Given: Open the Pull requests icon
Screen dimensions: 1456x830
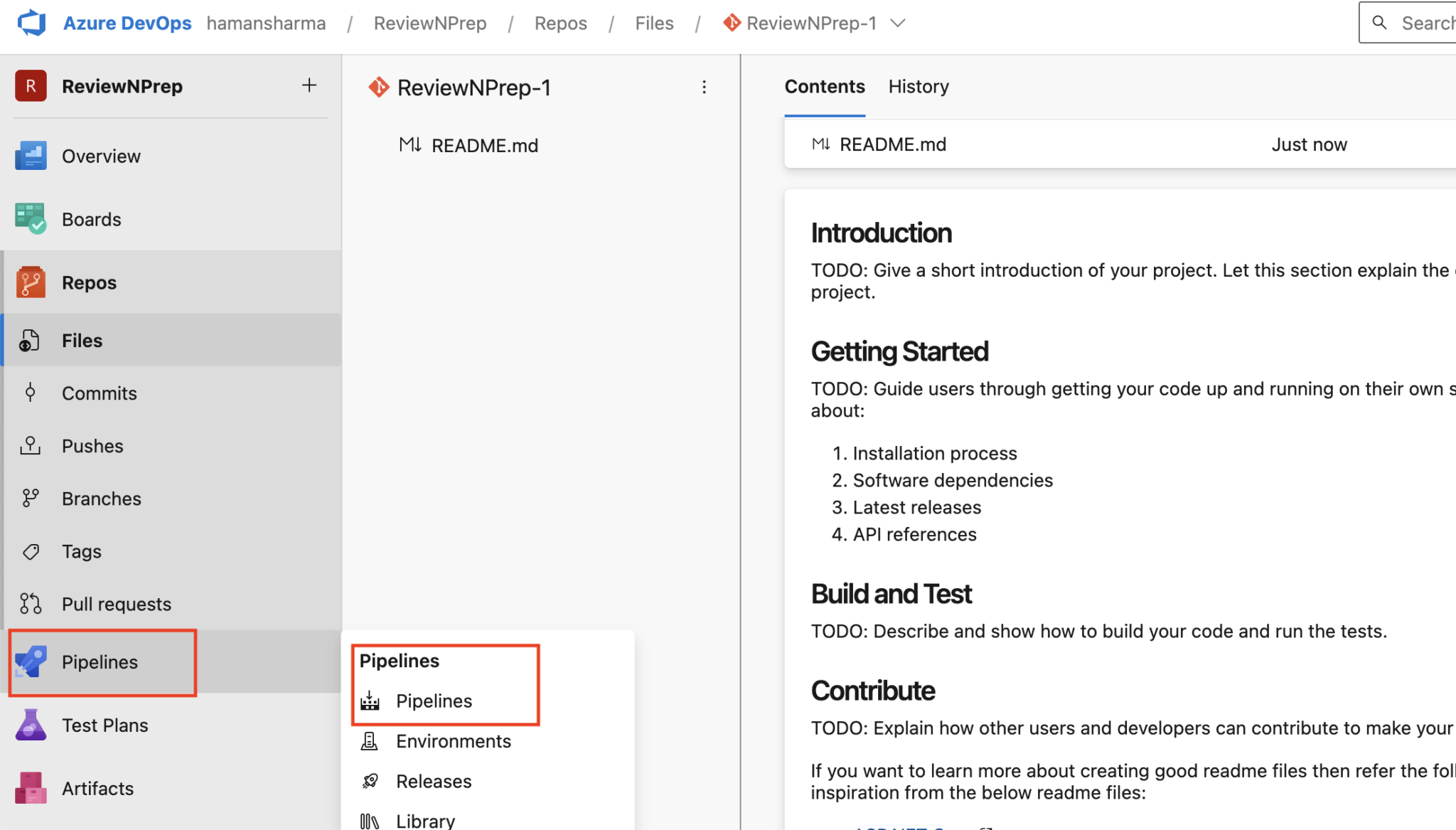Looking at the screenshot, I should pos(30,603).
